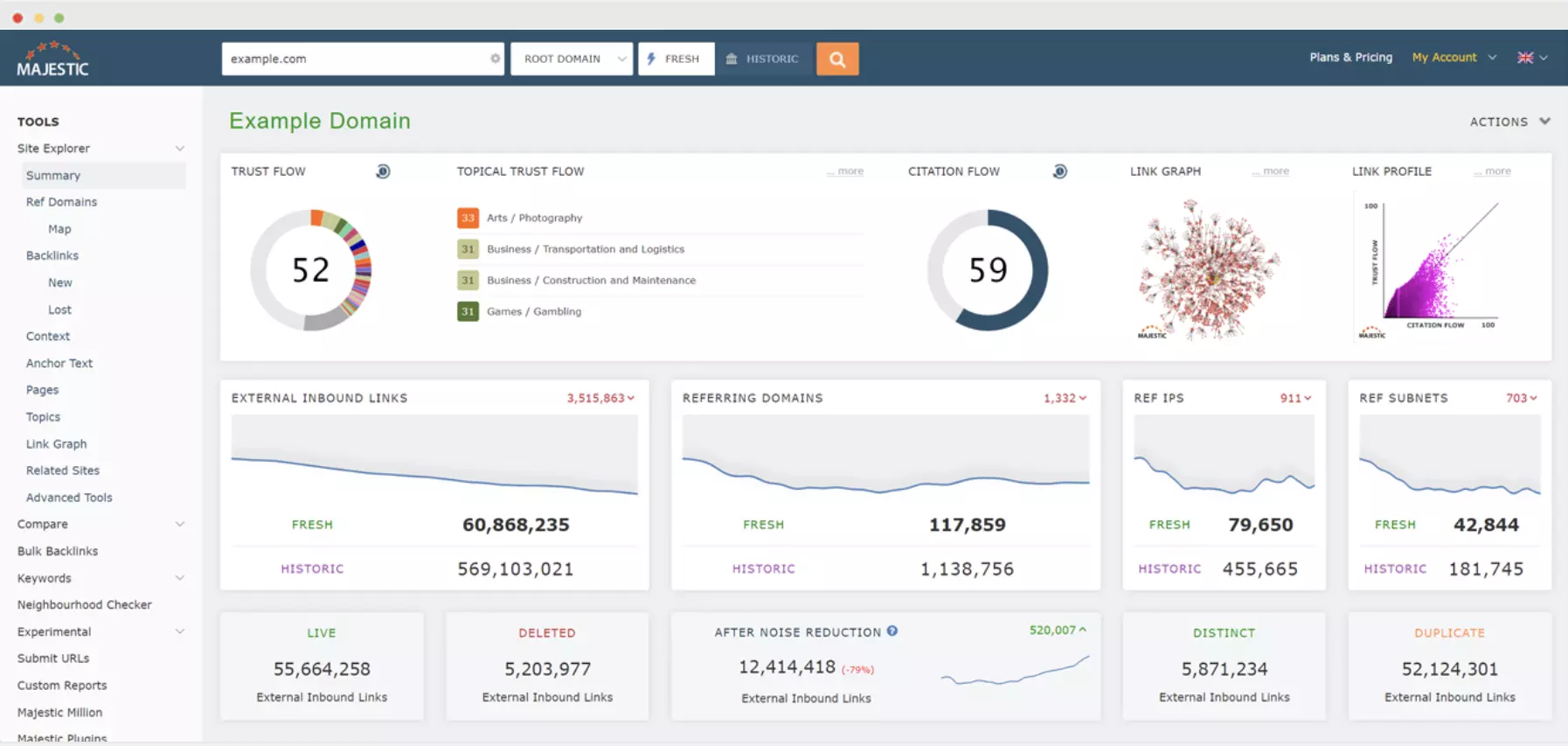The width and height of the screenshot is (1568, 746).
Task: Click the lightning bolt Fresh icon
Action: [x=651, y=59]
